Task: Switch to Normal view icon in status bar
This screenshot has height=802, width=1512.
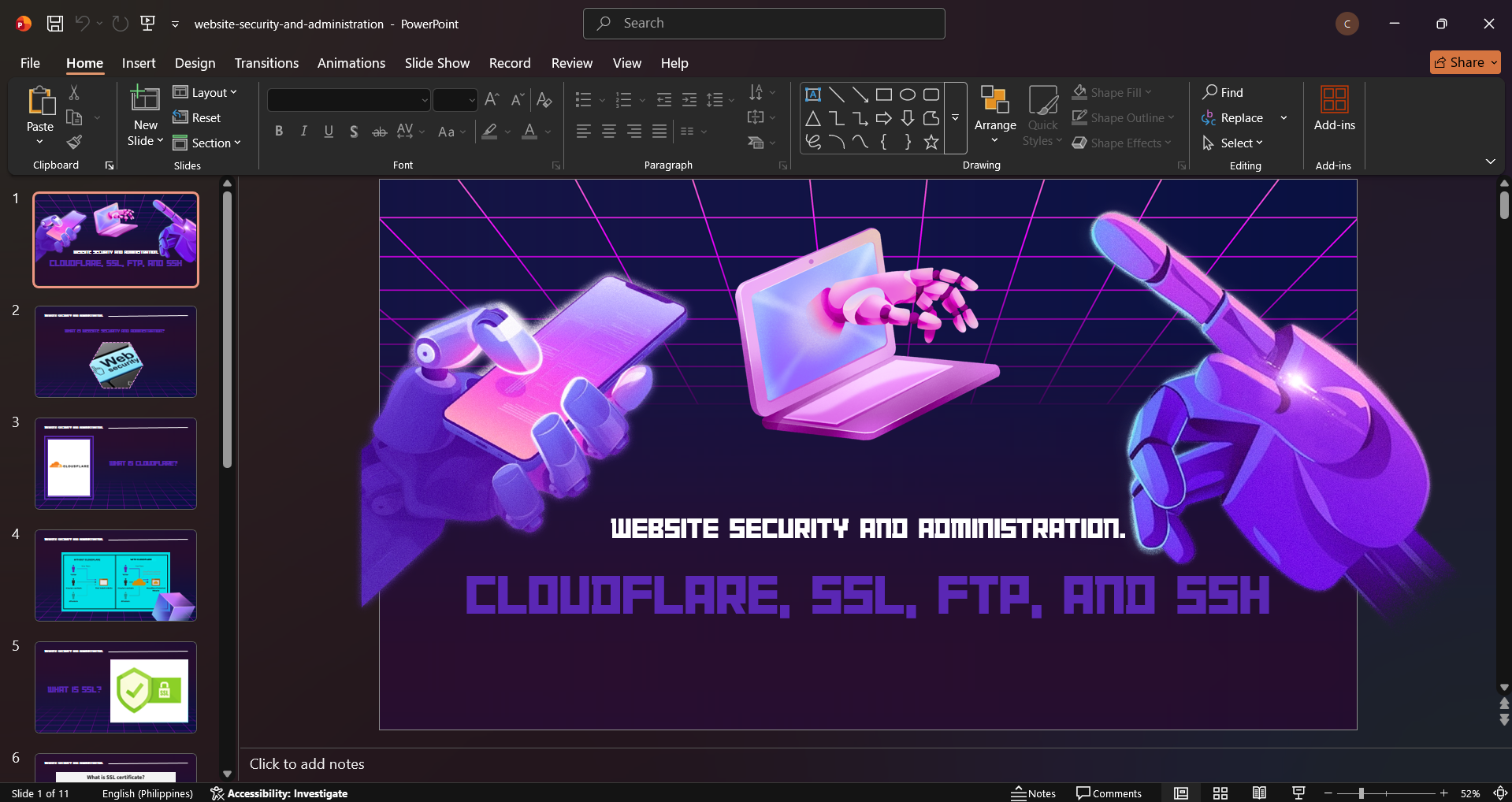Action: coord(1181,793)
